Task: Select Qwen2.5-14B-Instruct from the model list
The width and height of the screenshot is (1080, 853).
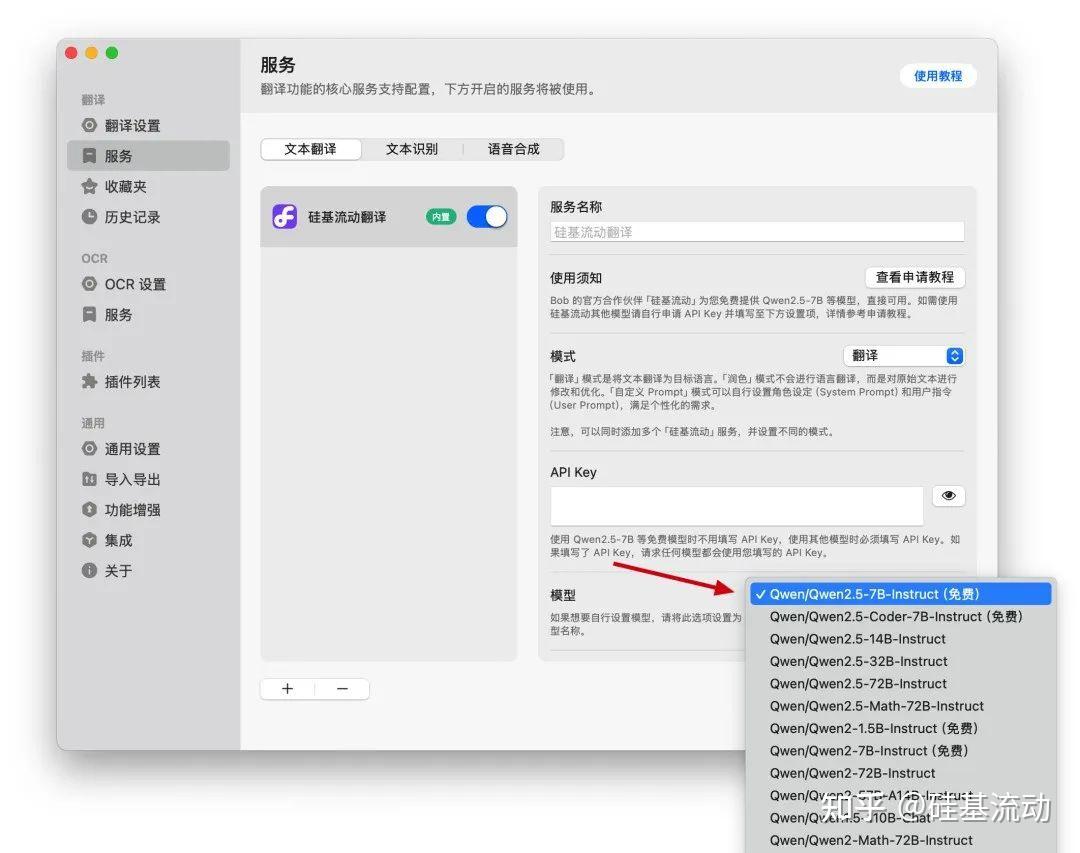Action: click(x=857, y=638)
